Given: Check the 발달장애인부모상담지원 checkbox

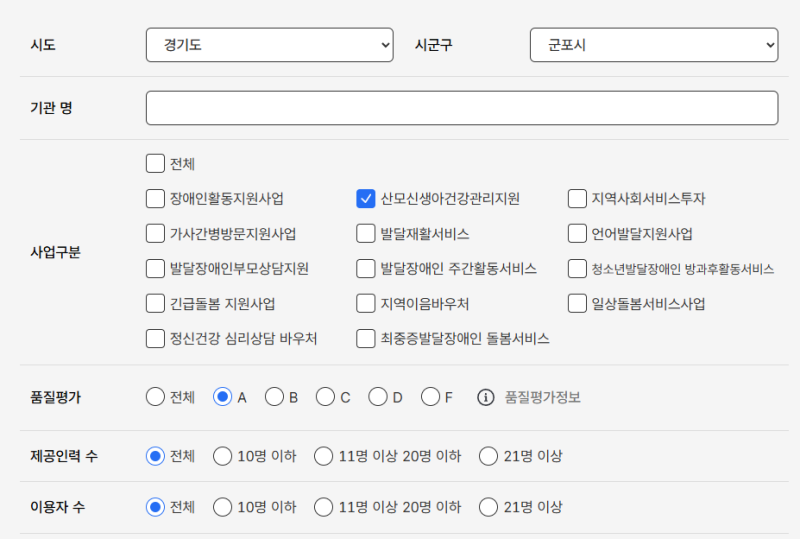Looking at the screenshot, I should 155,268.
